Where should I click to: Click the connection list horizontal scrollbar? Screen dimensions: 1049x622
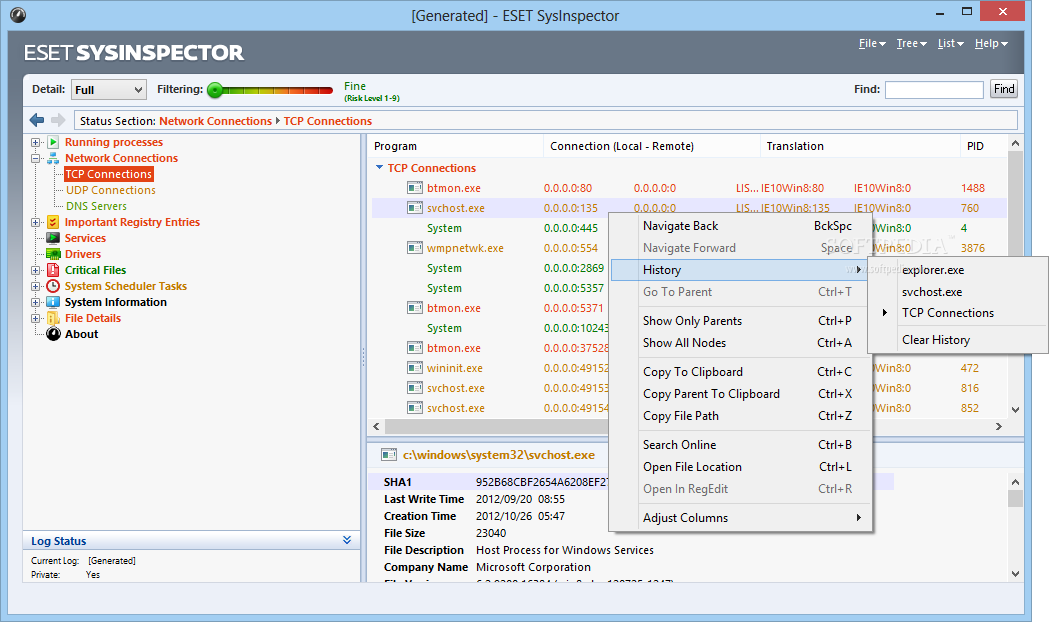coord(494,426)
